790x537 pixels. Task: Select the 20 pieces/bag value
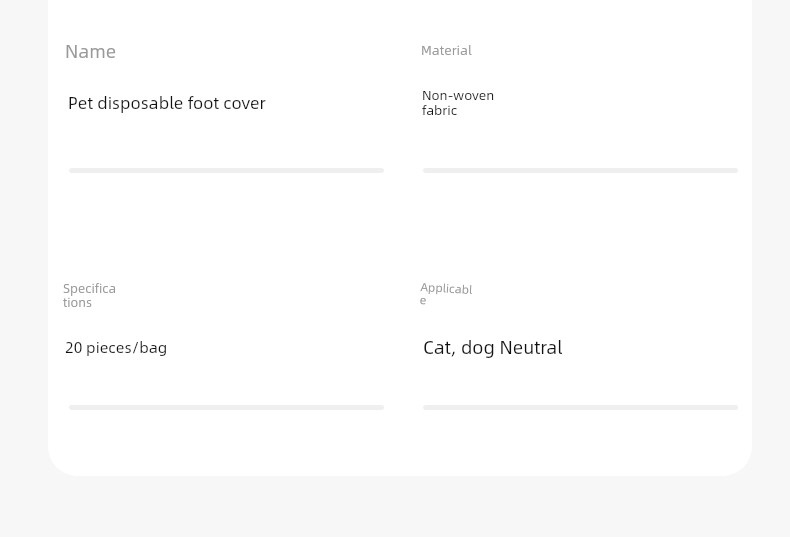(x=116, y=348)
